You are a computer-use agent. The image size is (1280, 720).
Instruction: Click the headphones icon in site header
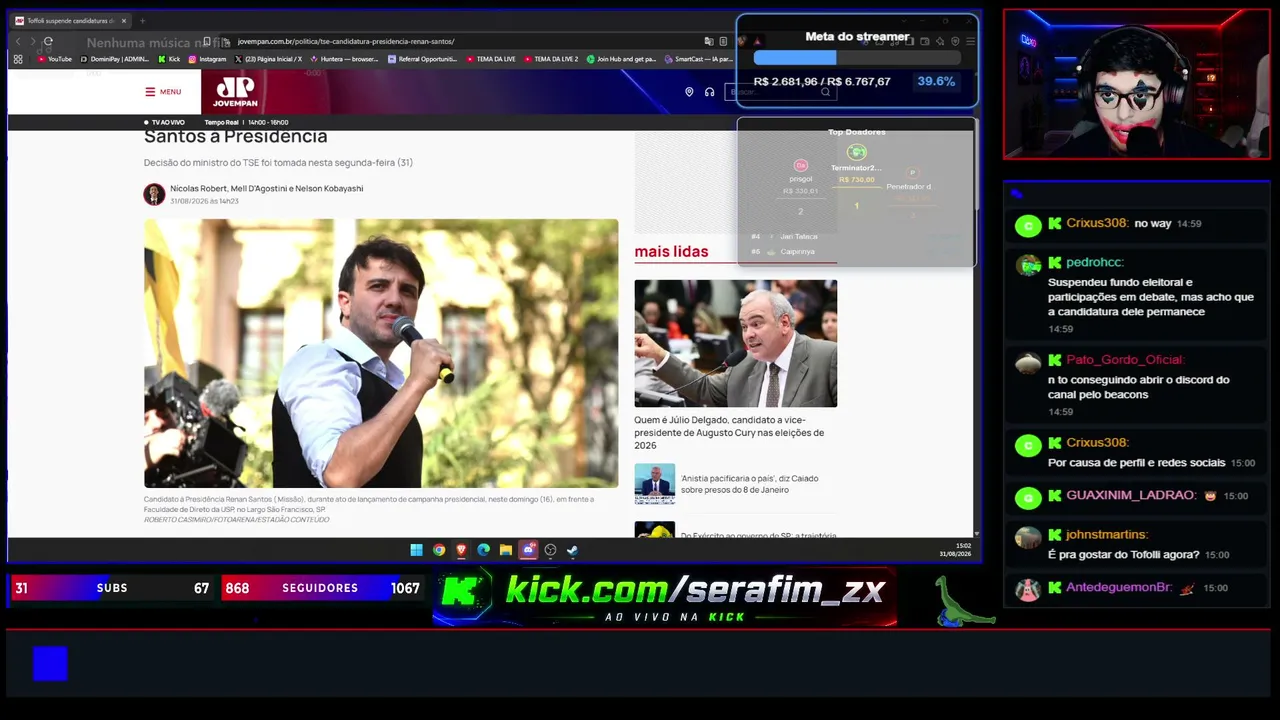pos(709,92)
